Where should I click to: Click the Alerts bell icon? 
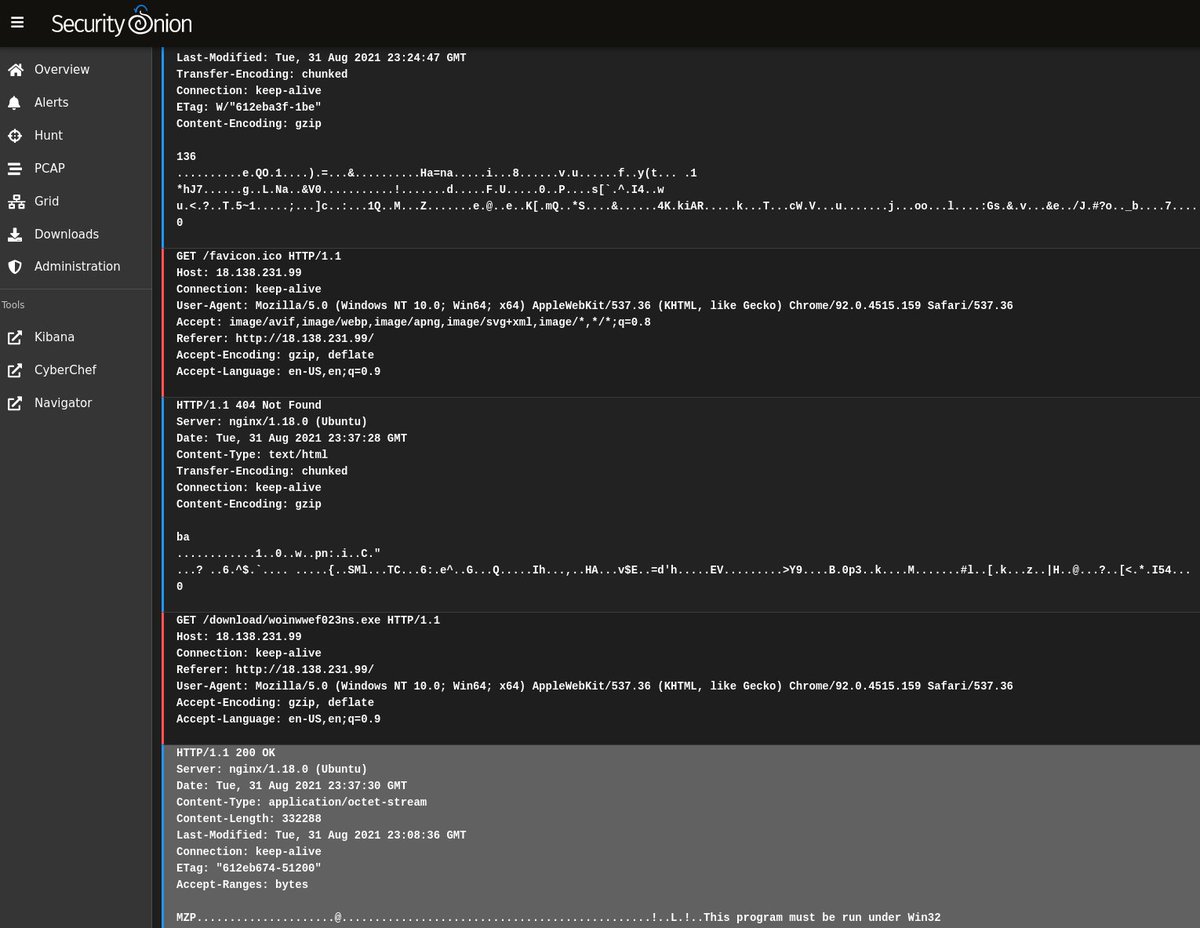pyautogui.click(x=15, y=103)
